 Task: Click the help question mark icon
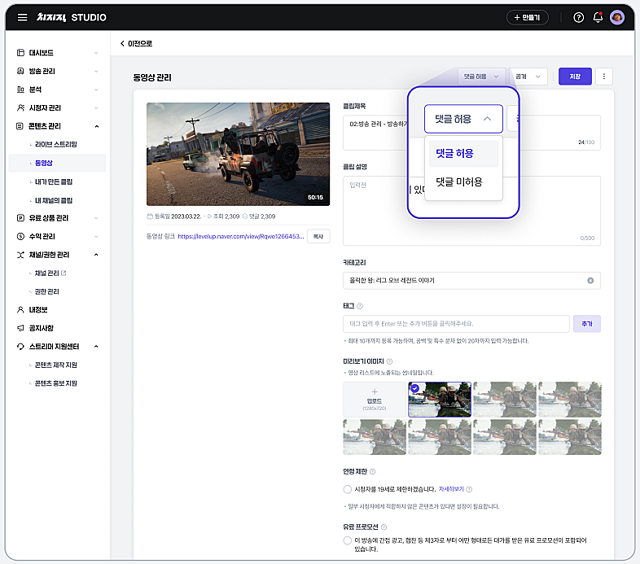pyautogui.click(x=579, y=17)
